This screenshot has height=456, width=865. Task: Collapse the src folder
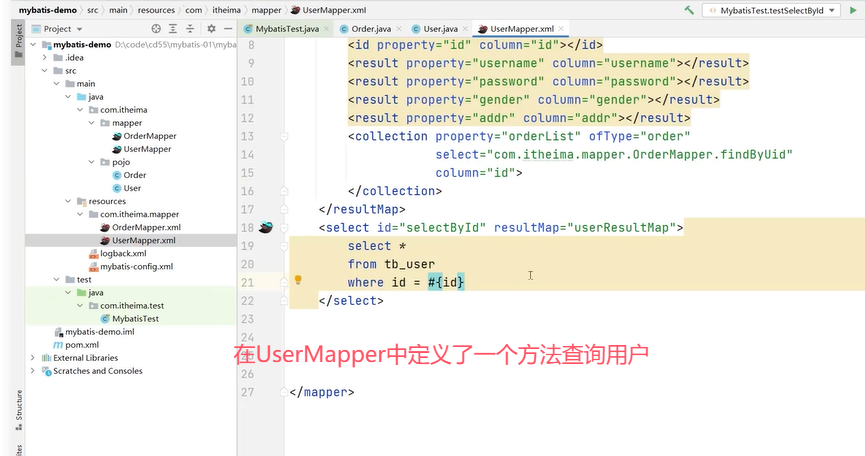tap(45, 71)
